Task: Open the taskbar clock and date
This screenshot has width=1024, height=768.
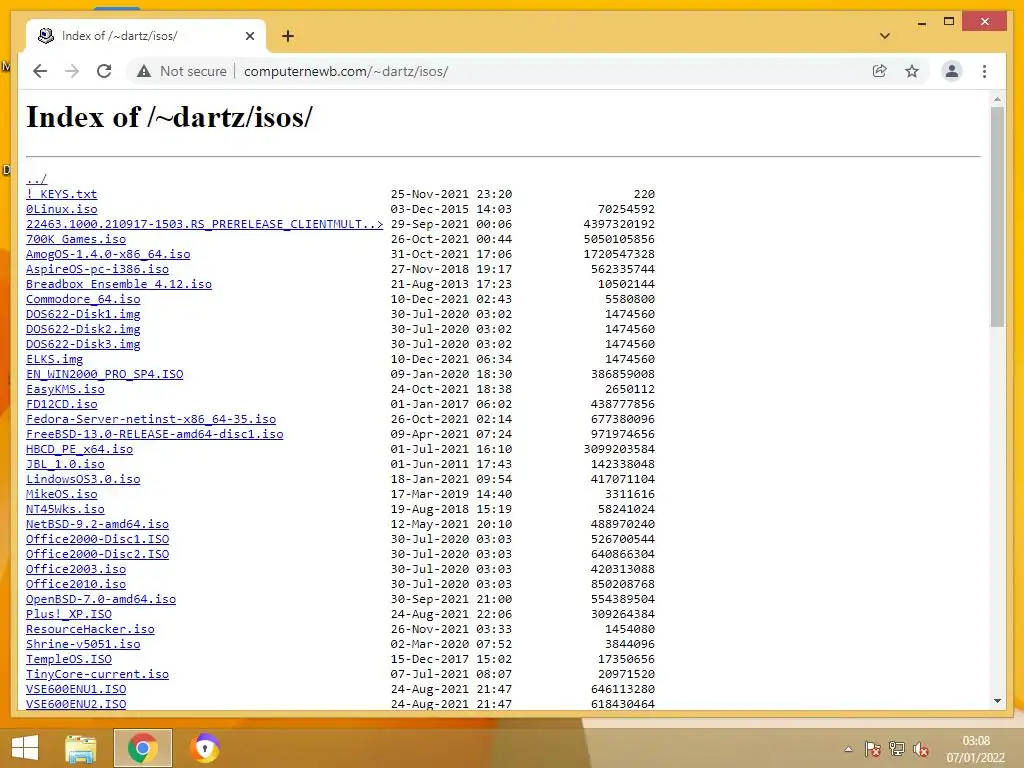Action: coord(976,749)
